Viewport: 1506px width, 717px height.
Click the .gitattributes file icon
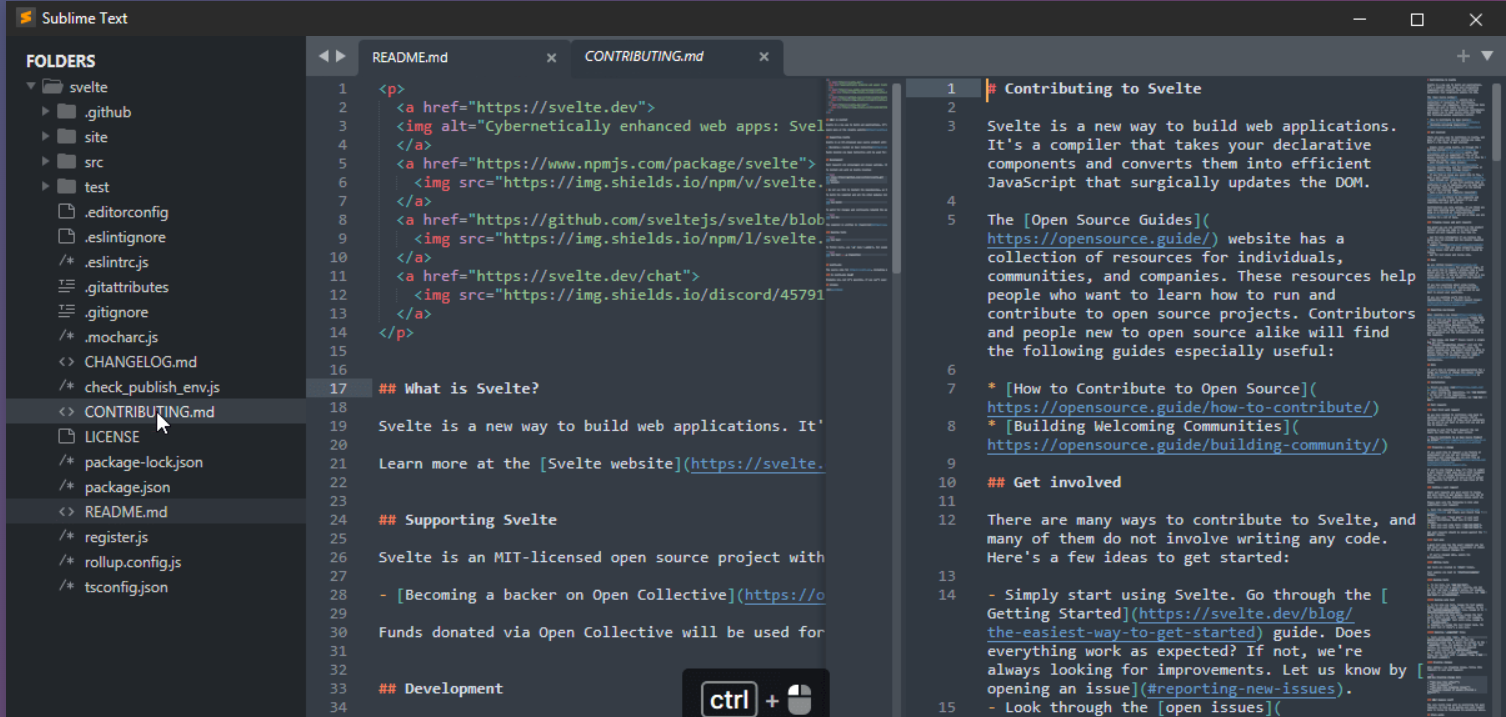(67, 287)
